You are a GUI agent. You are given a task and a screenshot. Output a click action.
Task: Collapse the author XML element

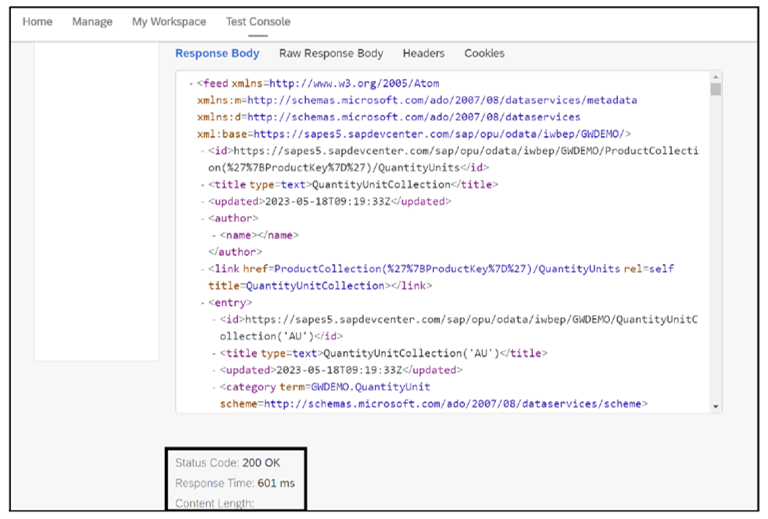point(202,217)
